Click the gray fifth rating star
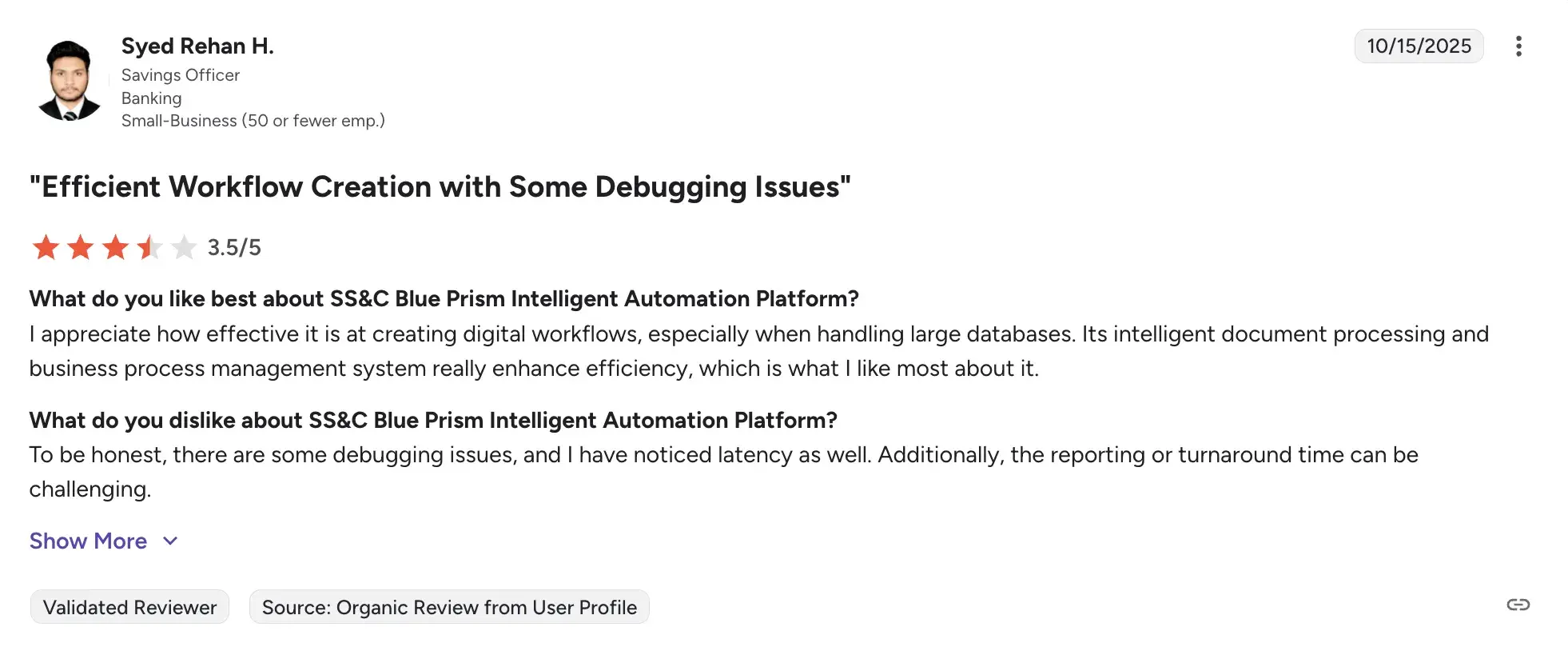Viewport: 1568px width, 651px height. tap(184, 247)
